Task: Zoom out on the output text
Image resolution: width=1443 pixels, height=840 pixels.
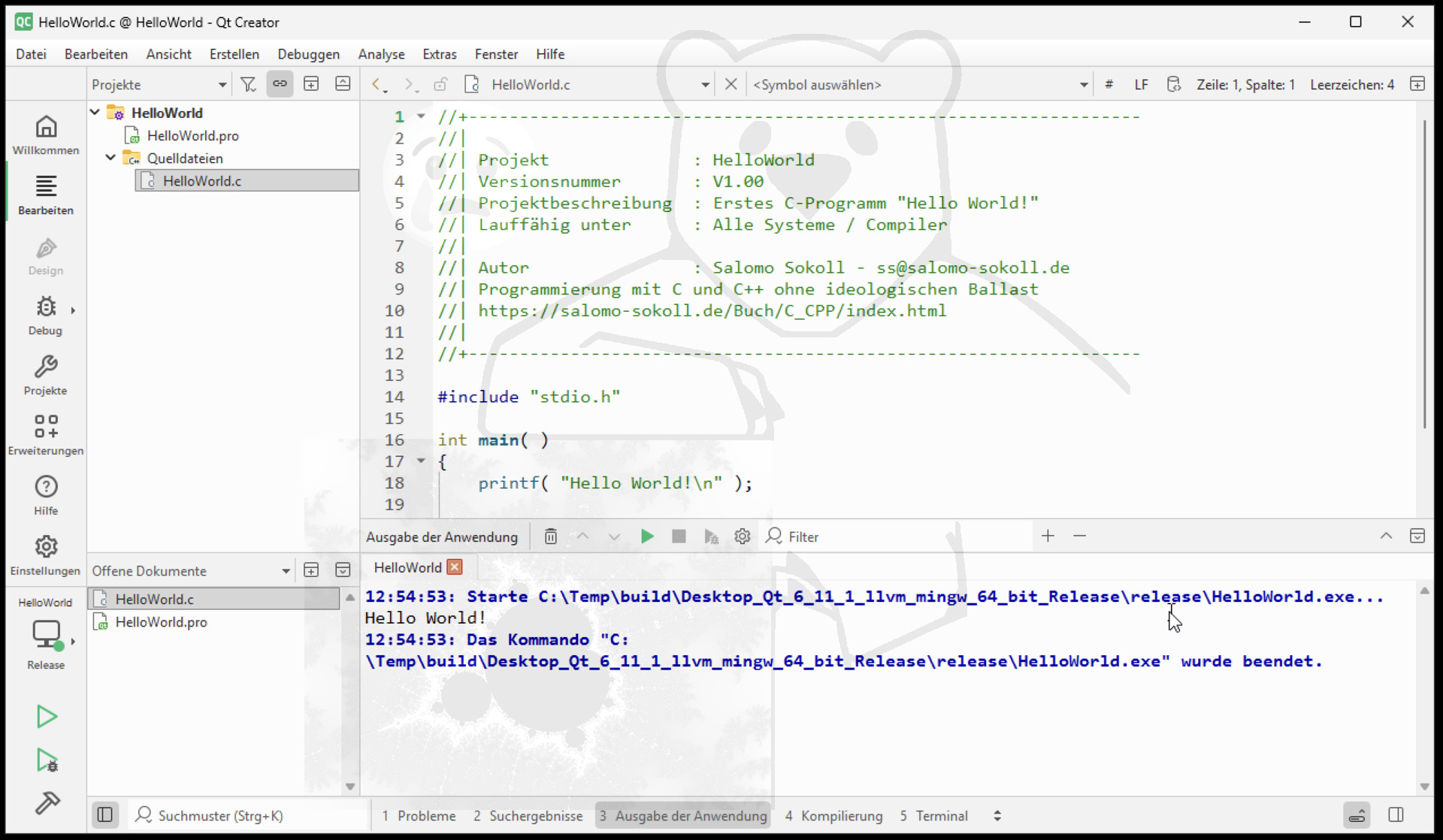Action: pos(1080,536)
